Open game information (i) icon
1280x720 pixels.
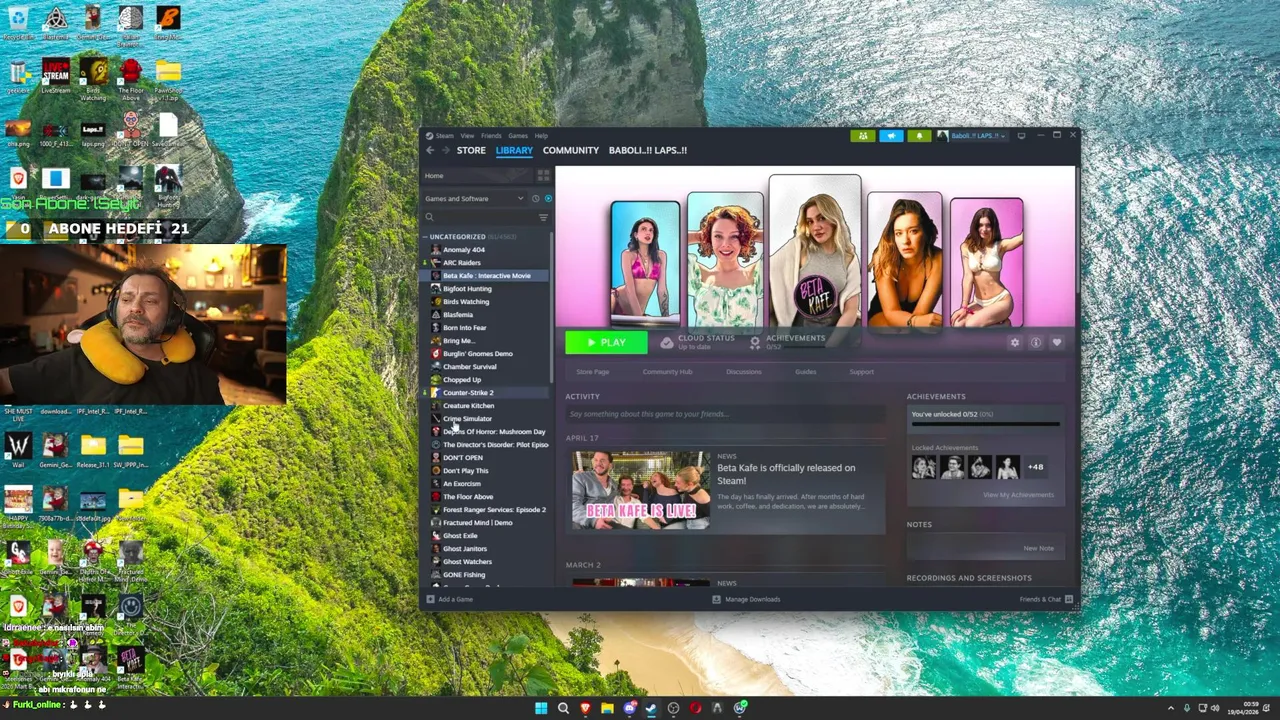(x=1036, y=342)
